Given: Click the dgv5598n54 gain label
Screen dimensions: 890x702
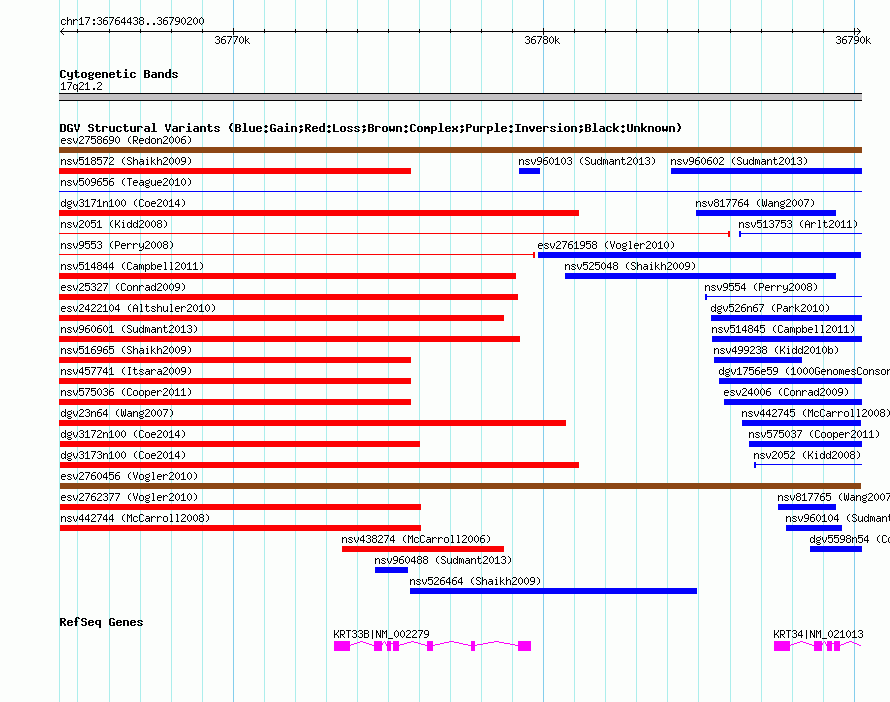Looking at the screenshot, I should (x=849, y=539).
